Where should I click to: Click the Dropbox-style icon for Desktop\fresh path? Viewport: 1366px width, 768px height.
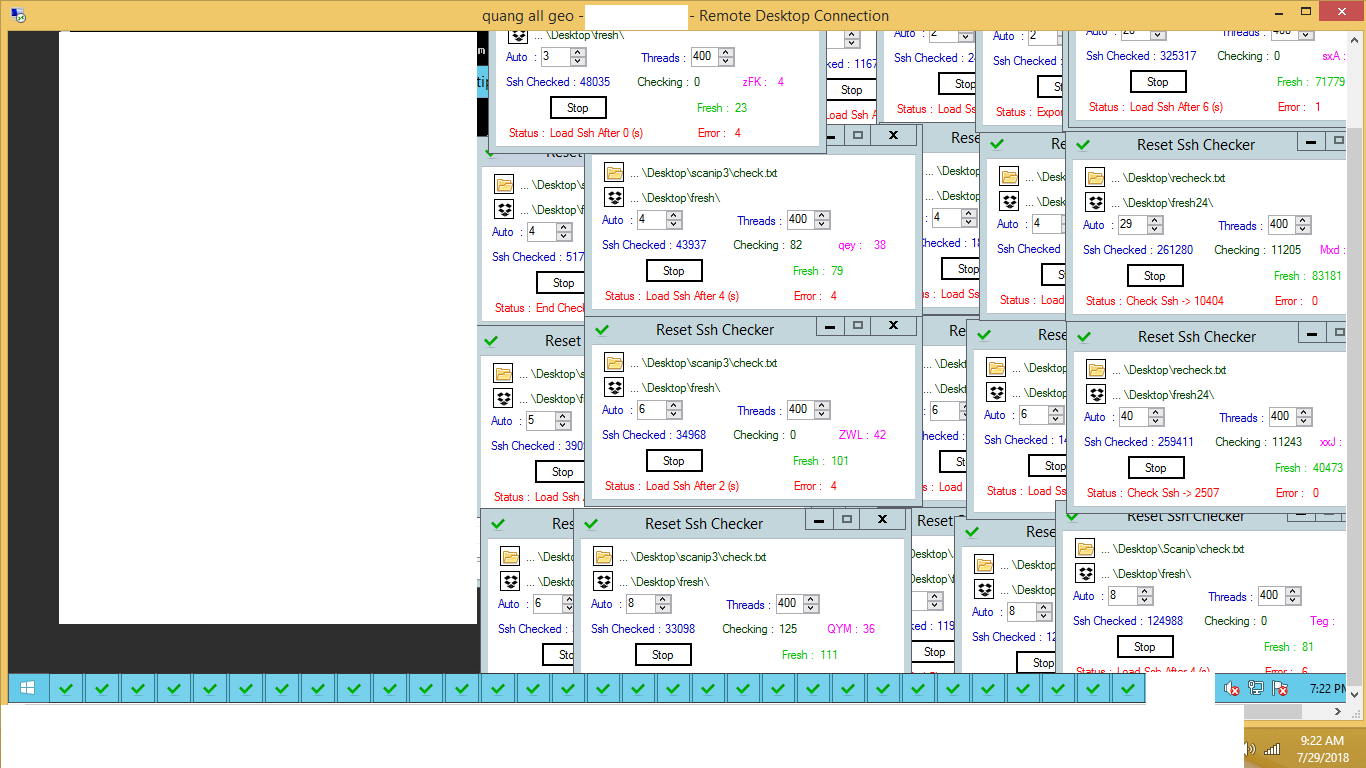[613, 197]
